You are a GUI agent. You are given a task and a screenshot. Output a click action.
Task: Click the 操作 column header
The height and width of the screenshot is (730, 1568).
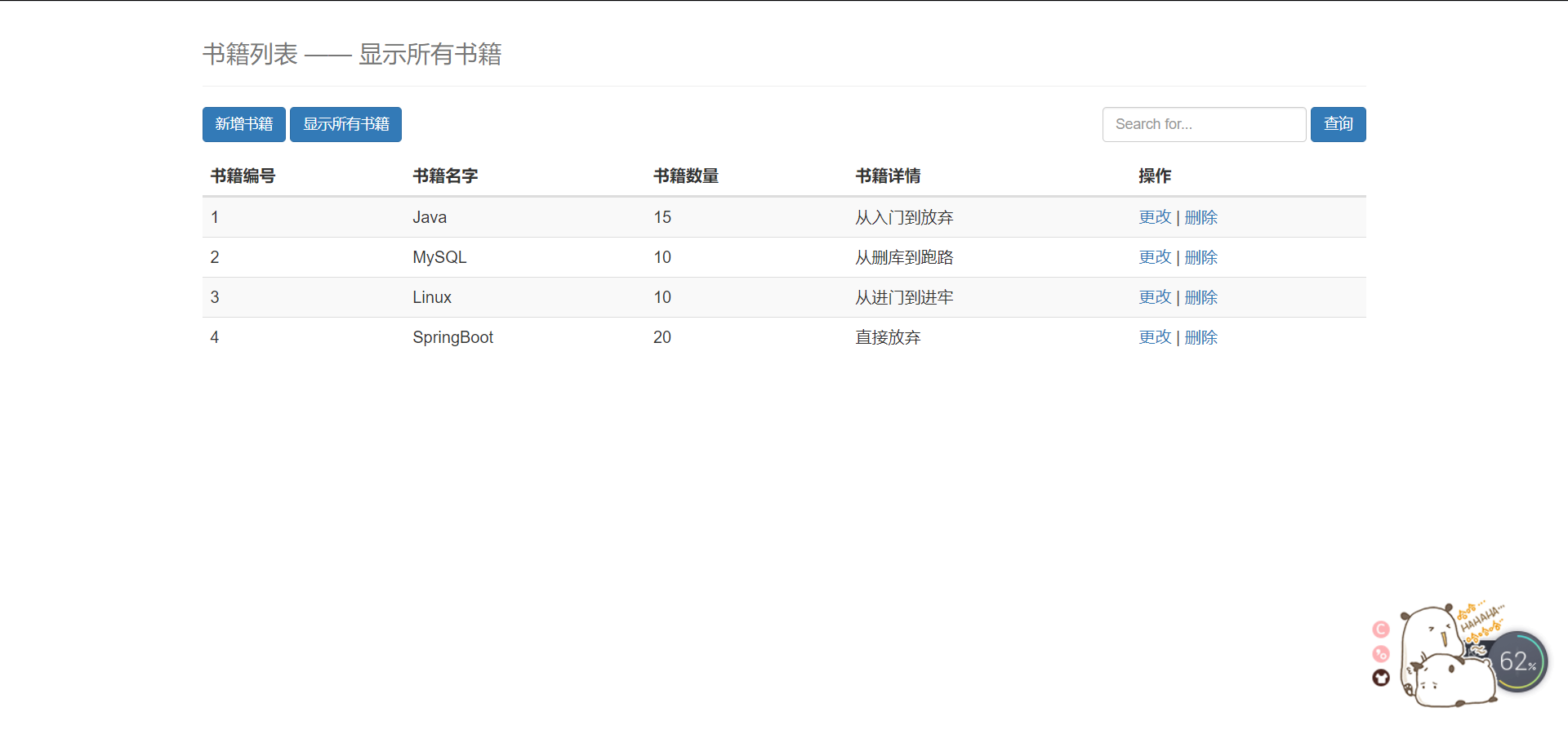[x=1155, y=176]
